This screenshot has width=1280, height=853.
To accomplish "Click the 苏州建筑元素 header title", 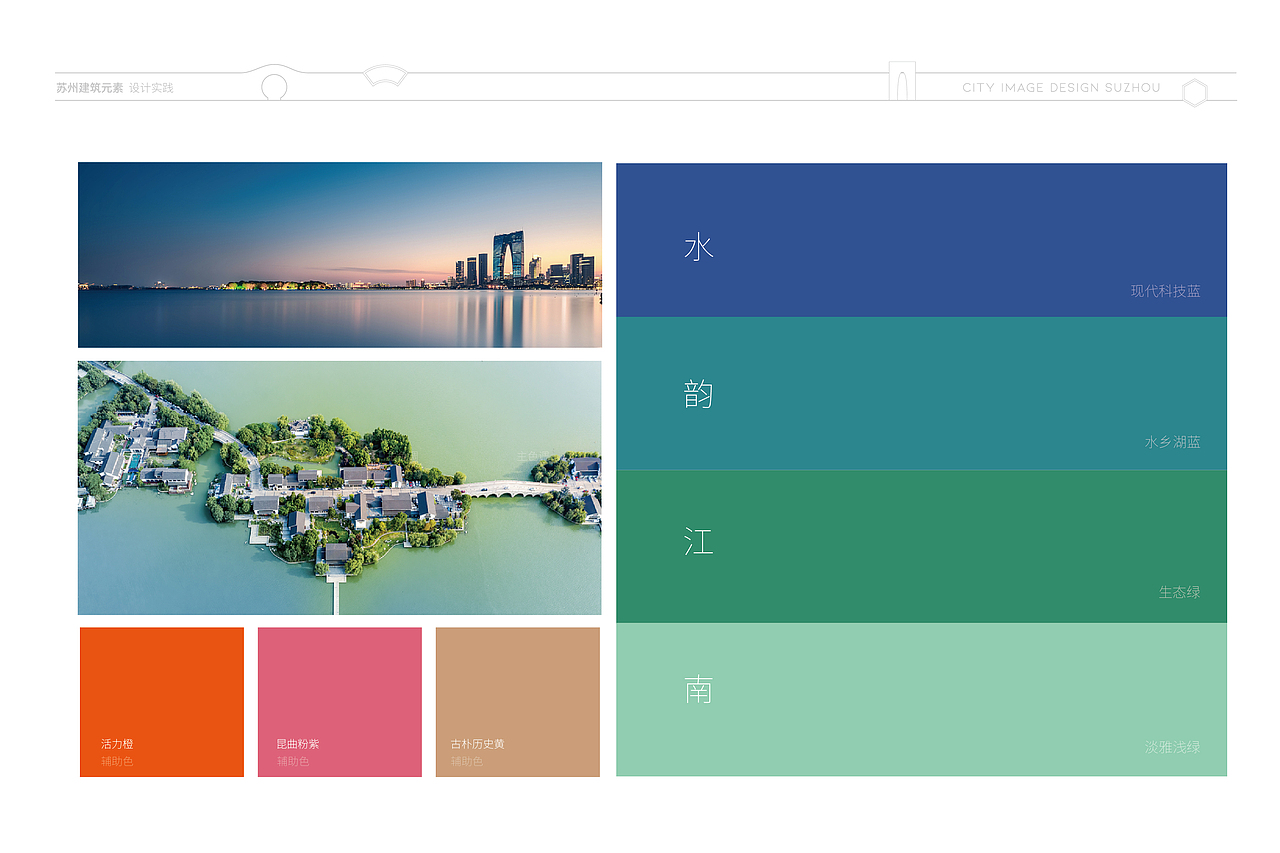I will point(90,88).
